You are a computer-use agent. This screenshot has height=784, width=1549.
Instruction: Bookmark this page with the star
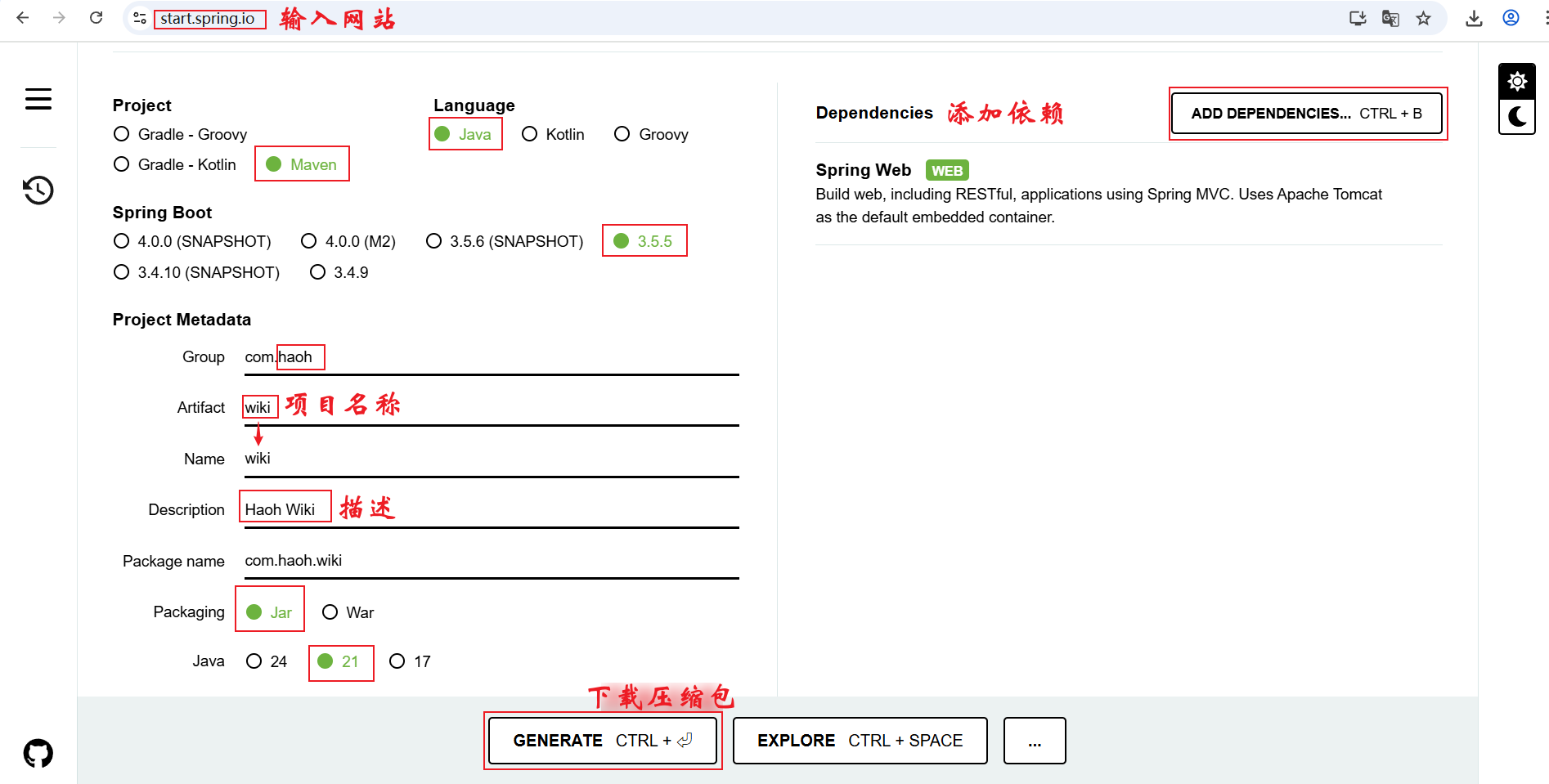tap(1424, 17)
